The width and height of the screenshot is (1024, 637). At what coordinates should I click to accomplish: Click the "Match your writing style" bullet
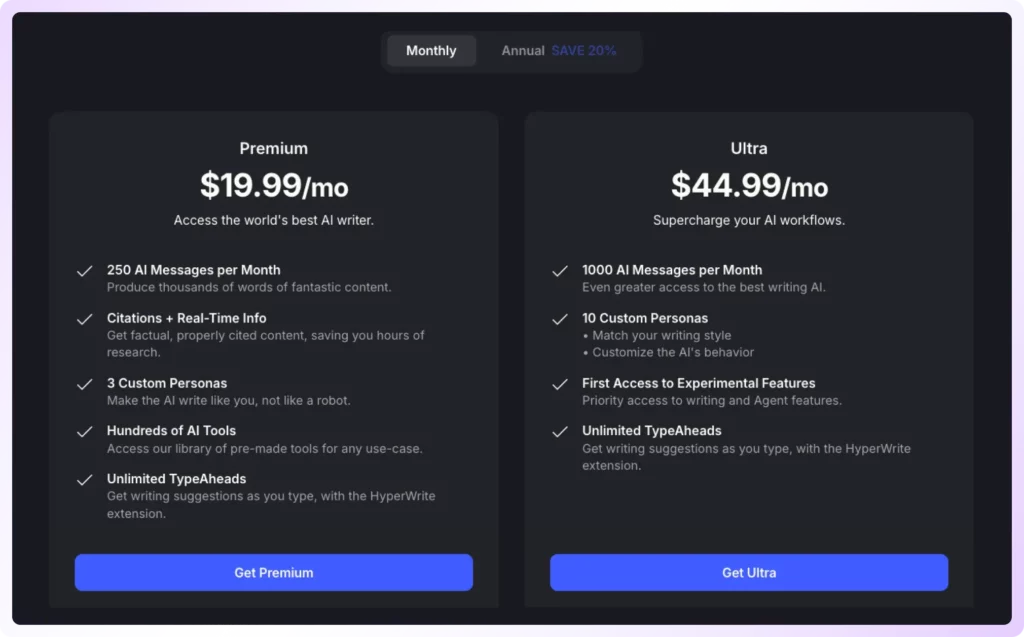pyautogui.click(x=657, y=336)
